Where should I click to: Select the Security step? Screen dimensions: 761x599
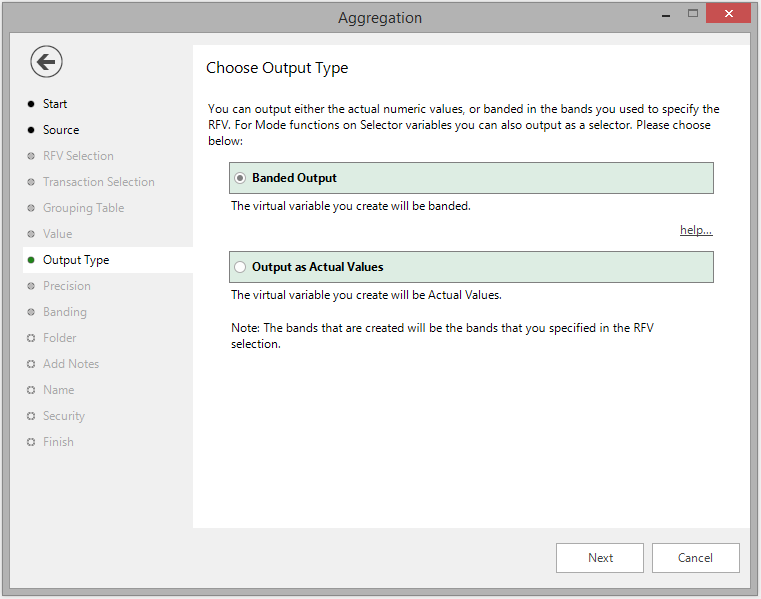click(64, 416)
